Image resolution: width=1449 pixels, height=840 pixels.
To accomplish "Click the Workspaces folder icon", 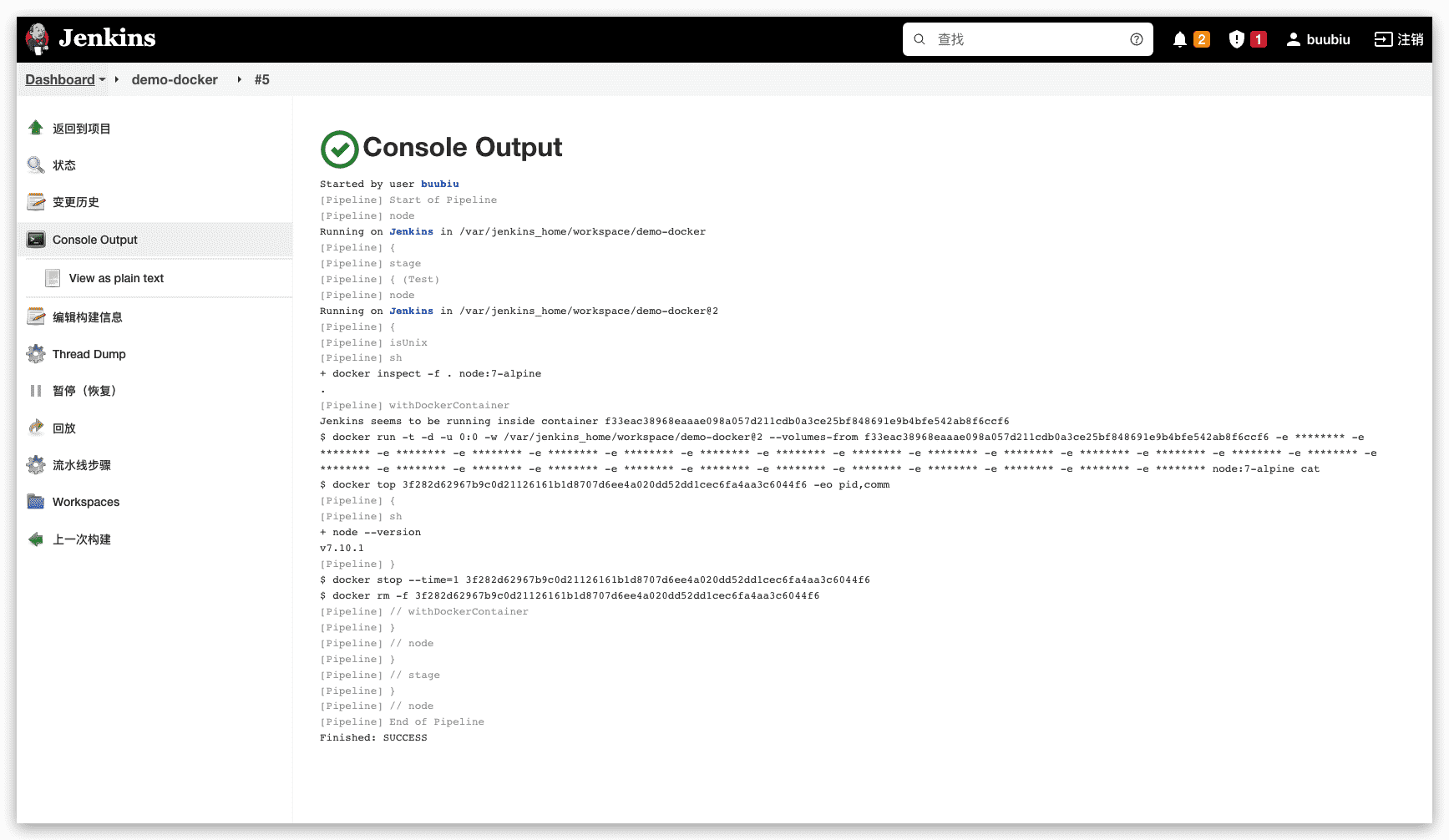I will pos(36,502).
